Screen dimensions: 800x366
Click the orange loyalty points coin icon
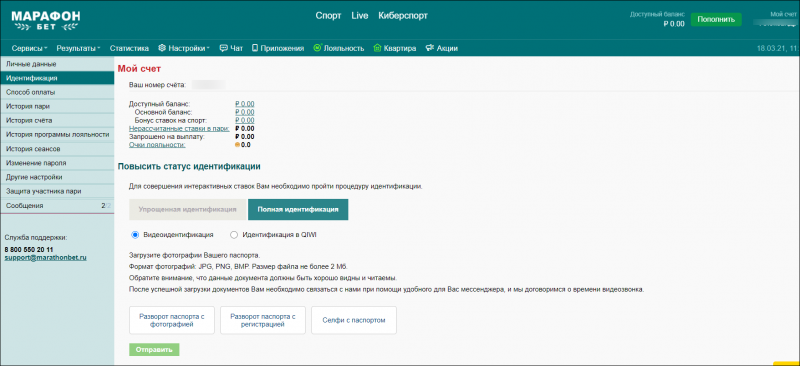[237, 145]
